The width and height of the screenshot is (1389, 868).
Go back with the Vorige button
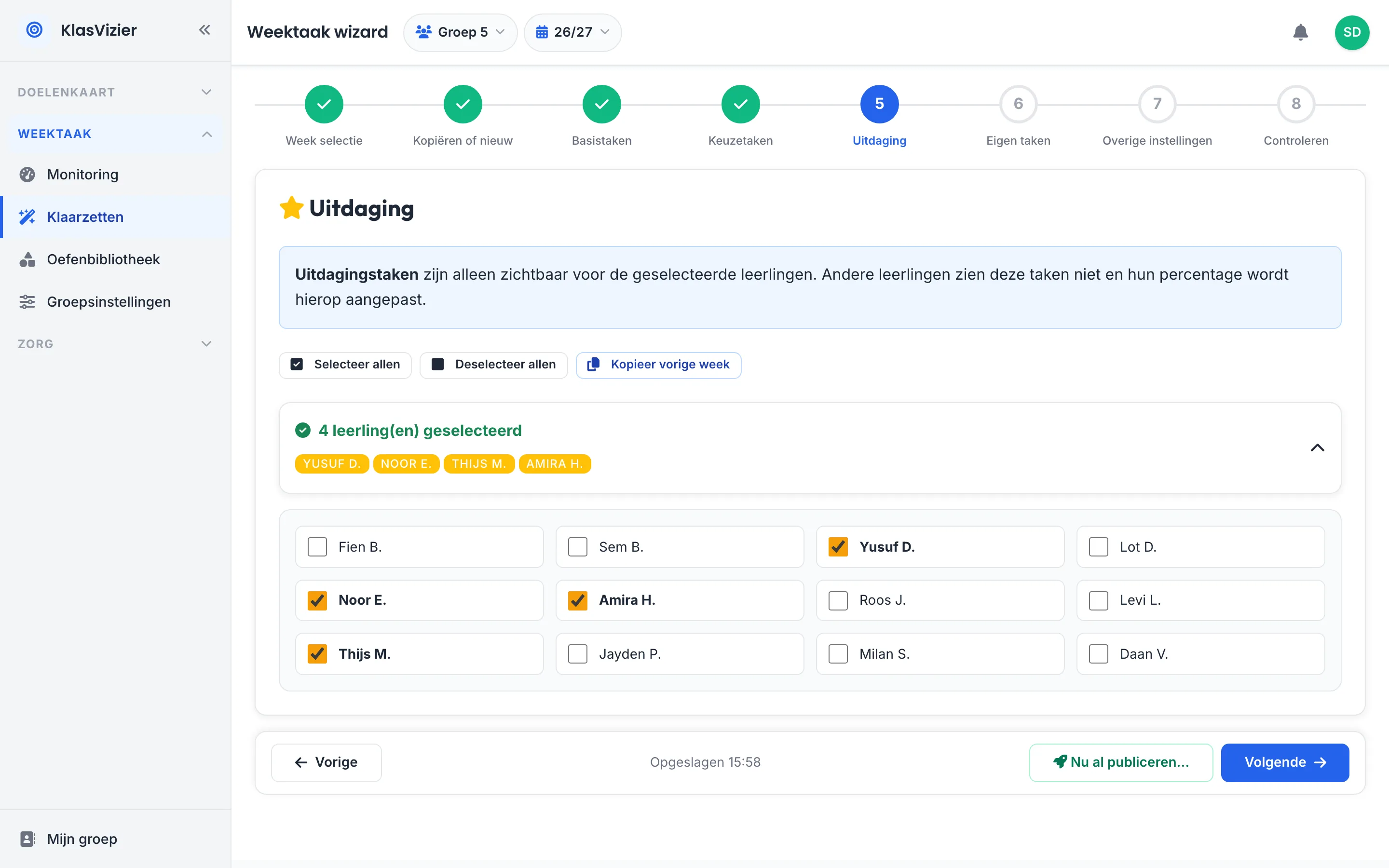coord(326,762)
